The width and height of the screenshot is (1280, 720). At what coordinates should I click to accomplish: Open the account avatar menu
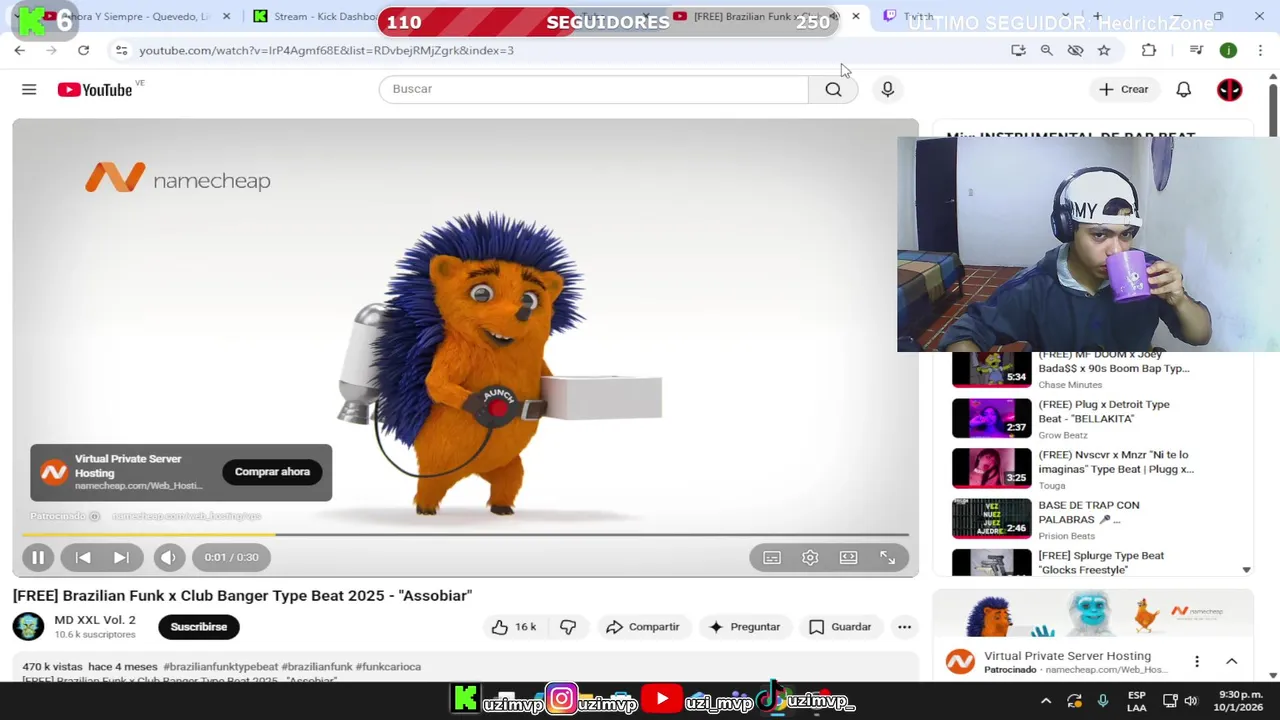1229,89
